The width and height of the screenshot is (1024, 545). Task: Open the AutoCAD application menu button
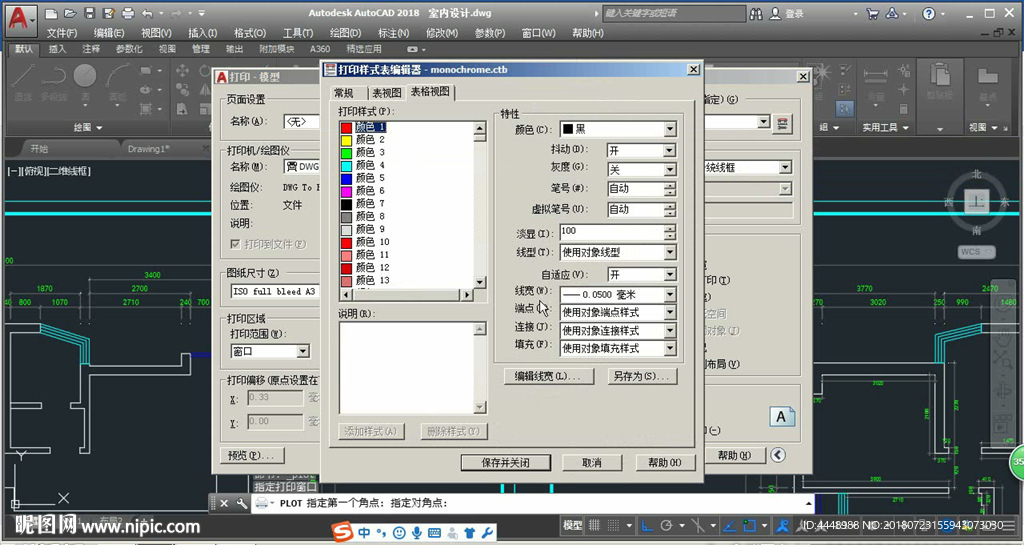tap(21, 20)
